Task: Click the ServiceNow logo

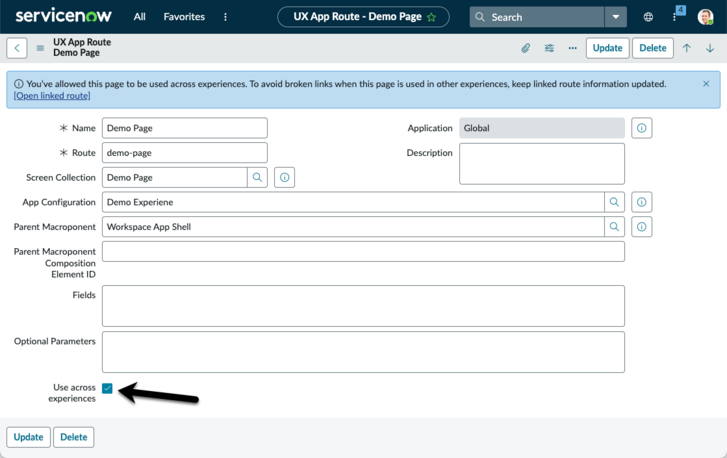Action: (64, 16)
